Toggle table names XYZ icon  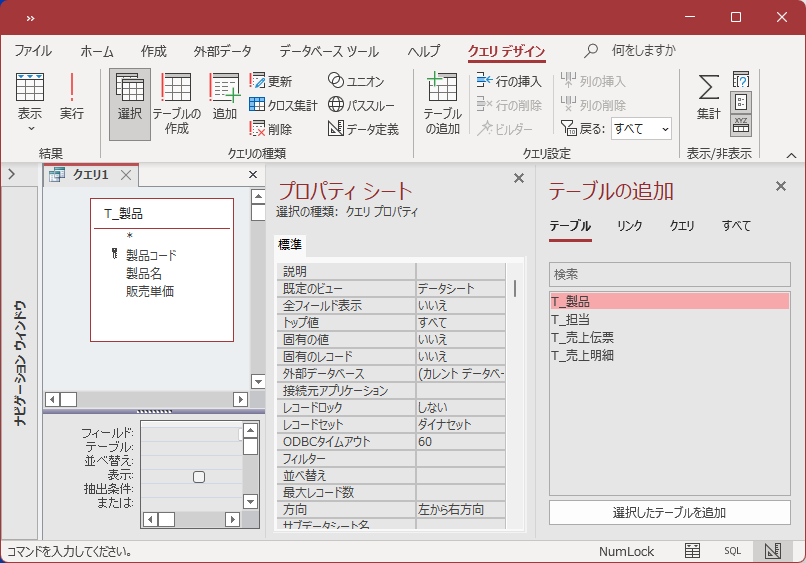pyautogui.click(x=741, y=125)
